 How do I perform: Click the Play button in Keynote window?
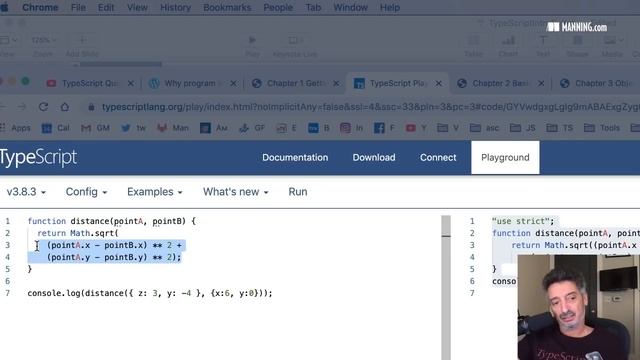pyautogui.click(x=252, y=45)
